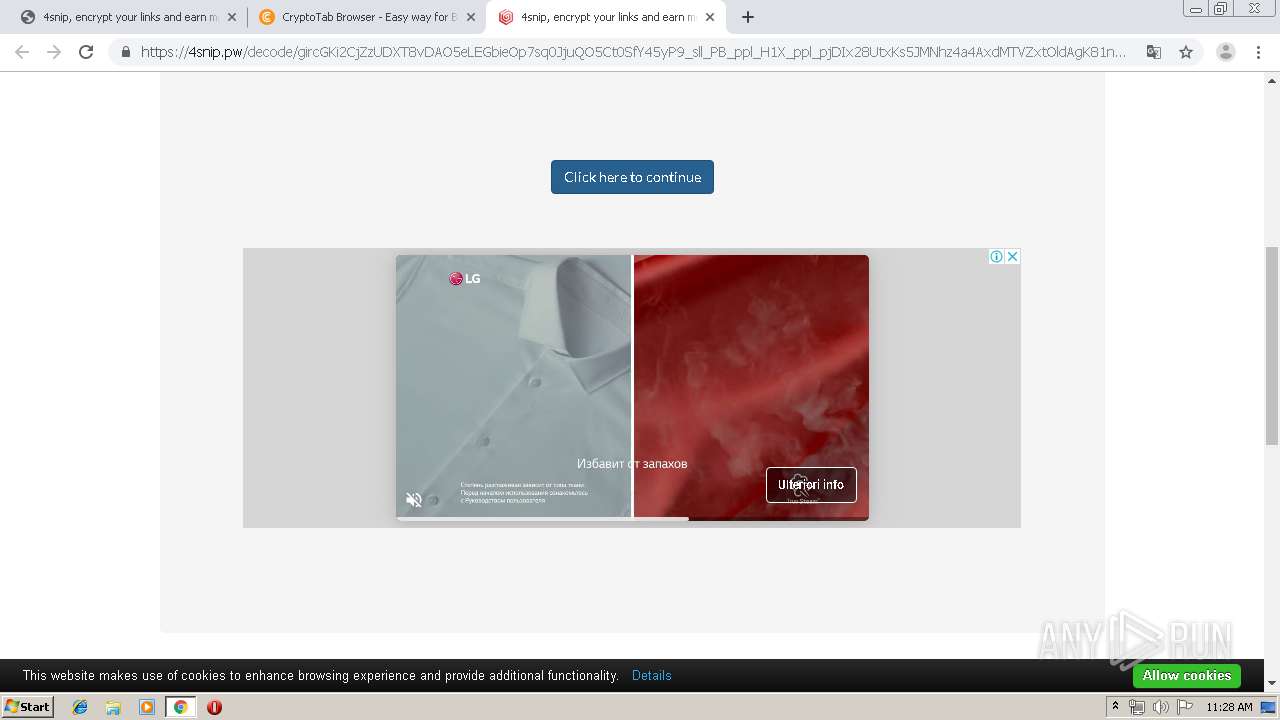Open Windows Media Player taskbar icon
The image size is (1280, 720).
pyautogui.click(x=147, y=707)
